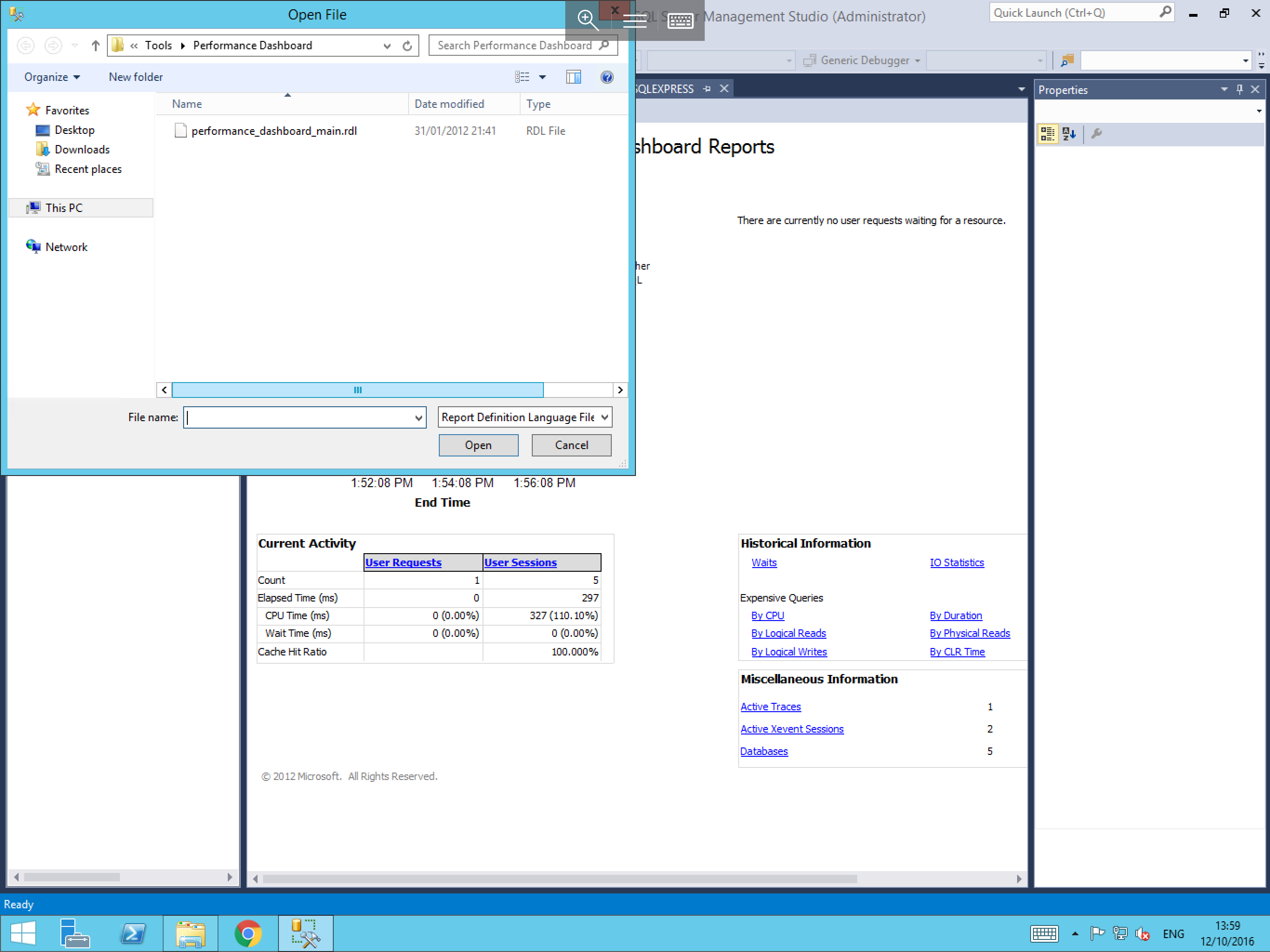
Task: Click the volume tray icon
Action: tap(1142, 933)
